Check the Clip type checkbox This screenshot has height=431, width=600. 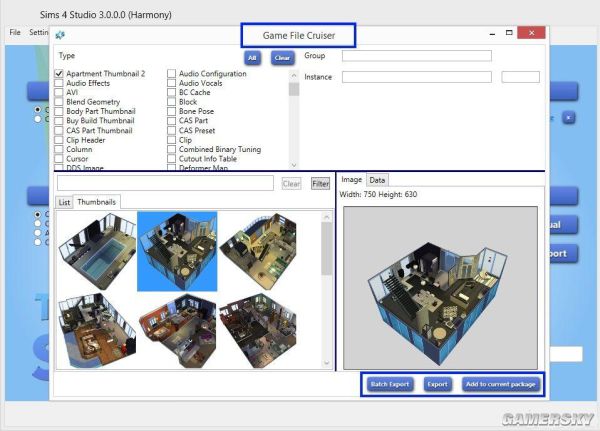[x=171, y=140]
